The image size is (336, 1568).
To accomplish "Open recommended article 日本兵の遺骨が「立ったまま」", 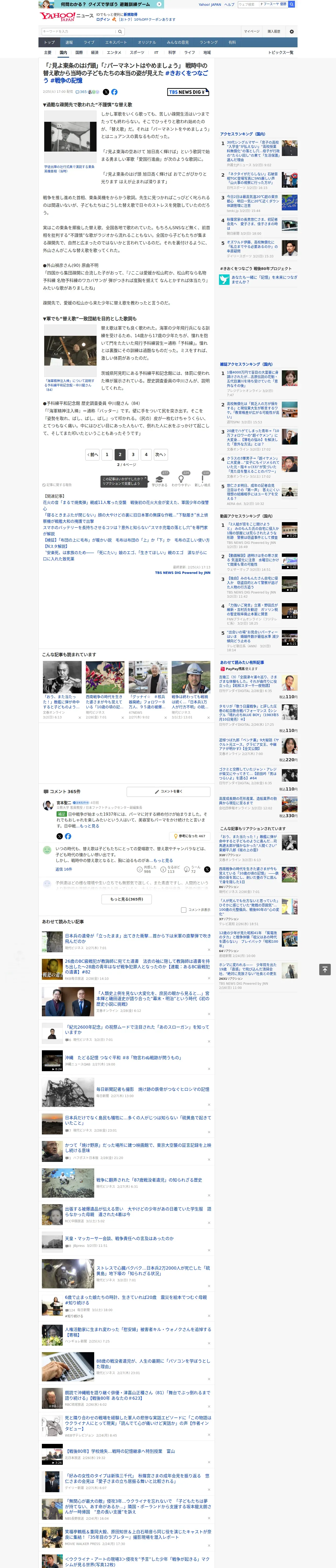I will pyautogui.click(x=138, y=939).
